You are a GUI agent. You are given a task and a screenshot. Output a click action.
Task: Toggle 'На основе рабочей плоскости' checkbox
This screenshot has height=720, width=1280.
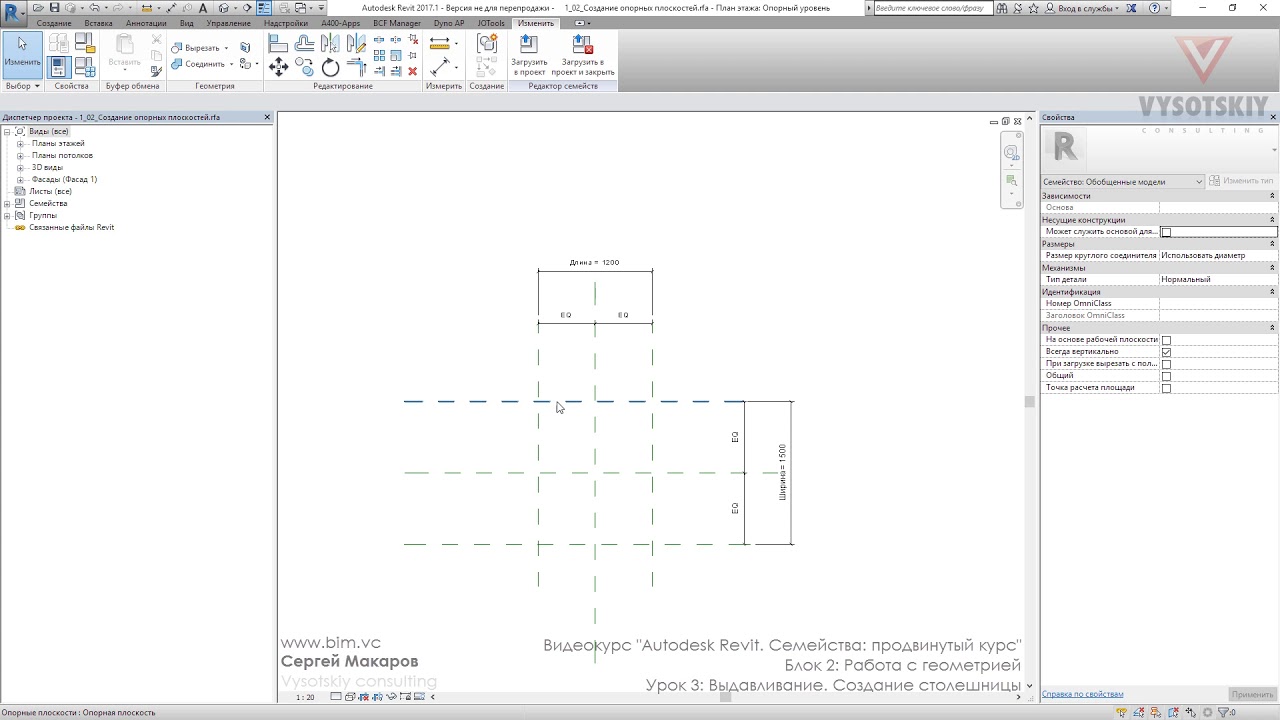click(1166, 340)
